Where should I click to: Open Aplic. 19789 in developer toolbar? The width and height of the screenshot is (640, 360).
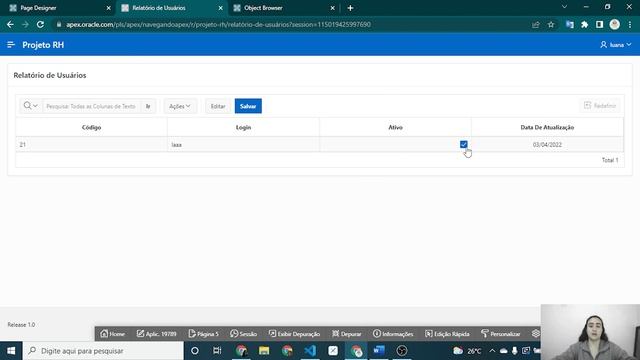point(157,333)
